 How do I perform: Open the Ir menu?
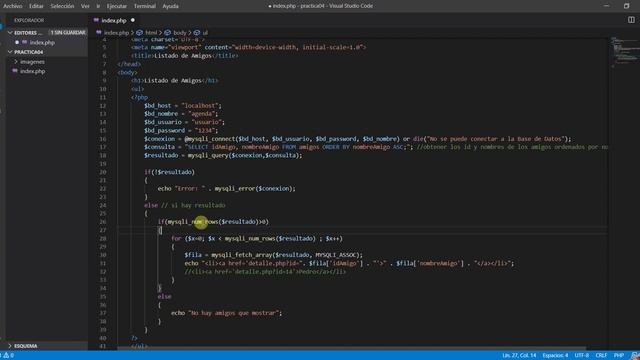[x=98, y=6]
